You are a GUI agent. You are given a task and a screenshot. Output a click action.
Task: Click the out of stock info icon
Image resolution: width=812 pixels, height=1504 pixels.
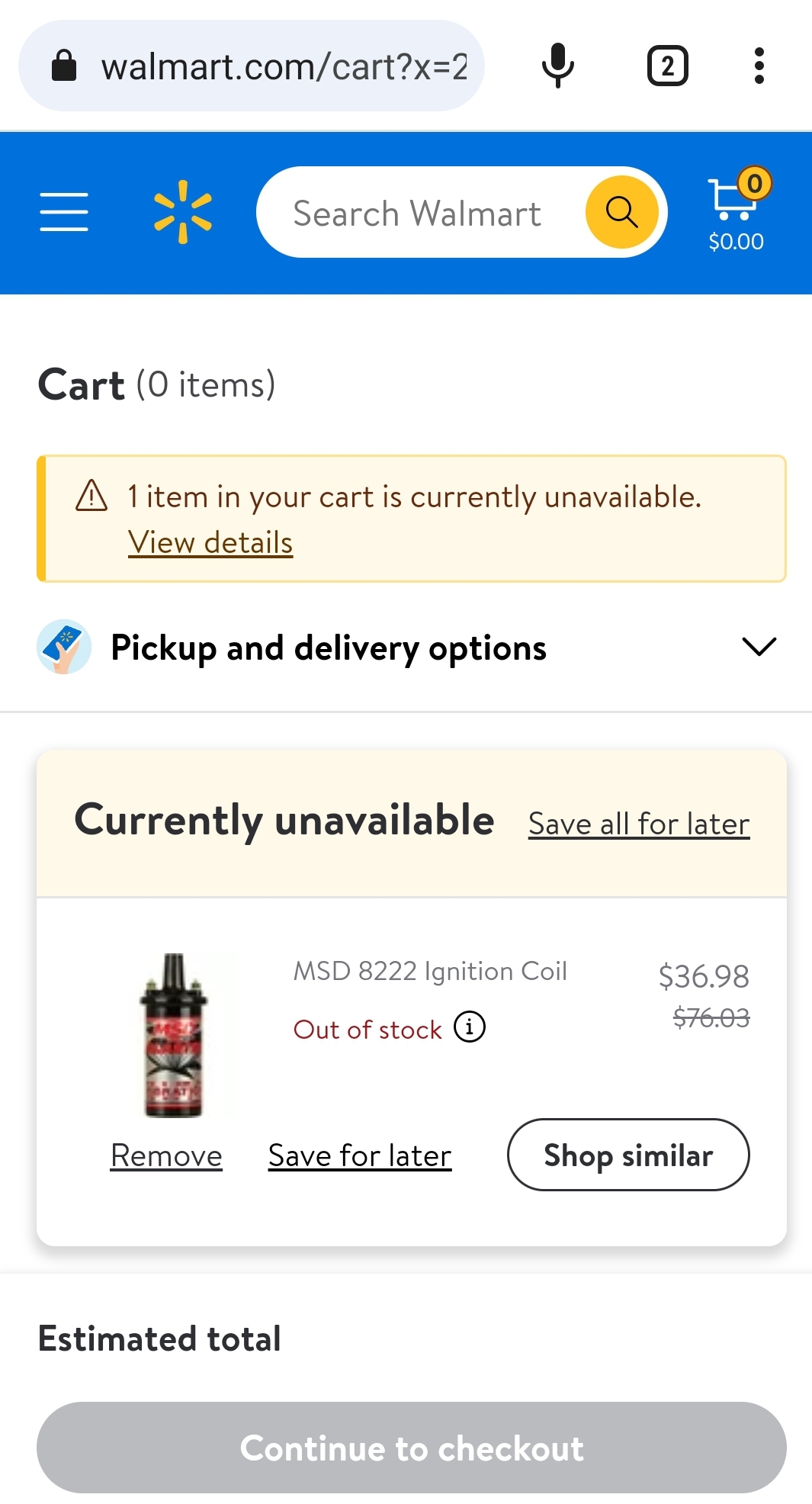[470, 1027]
